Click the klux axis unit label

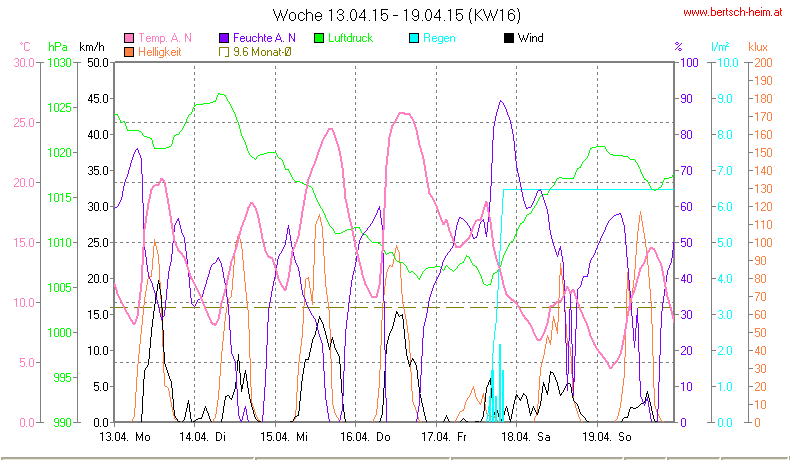[x=757, y=47]
